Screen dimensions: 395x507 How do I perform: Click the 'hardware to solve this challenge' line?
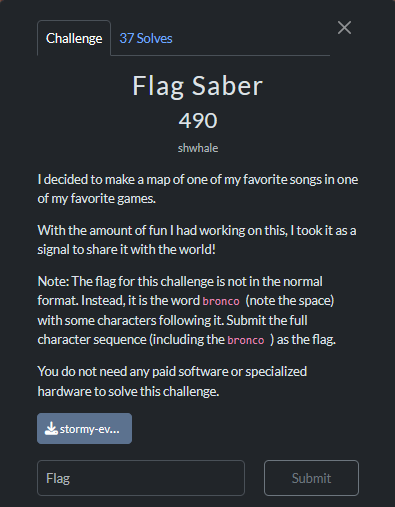pos(128,391)
